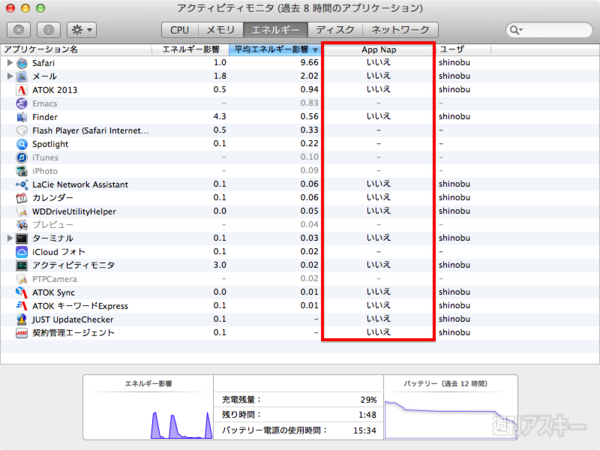Select the カレンダー process name

pyautogui.click(x=52, y=198)
